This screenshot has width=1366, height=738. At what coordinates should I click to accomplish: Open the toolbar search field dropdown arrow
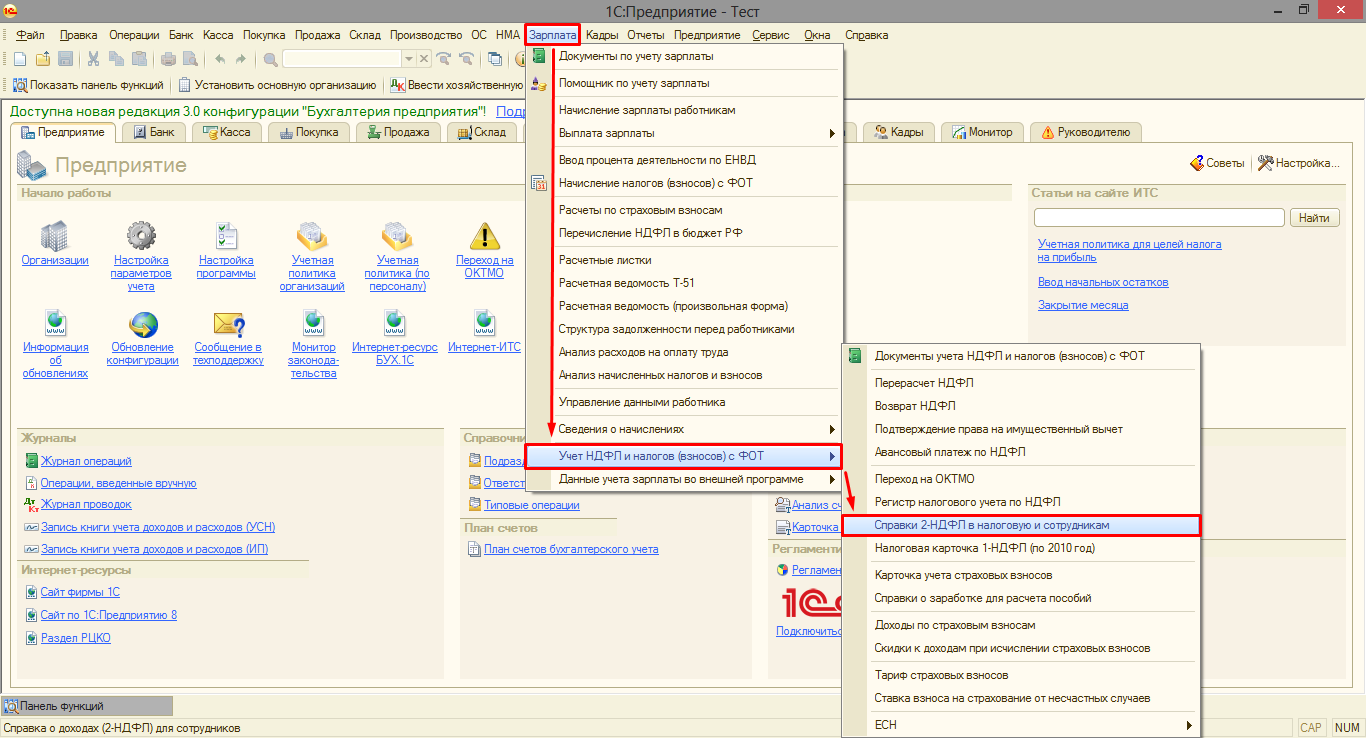tap(408, 59)
